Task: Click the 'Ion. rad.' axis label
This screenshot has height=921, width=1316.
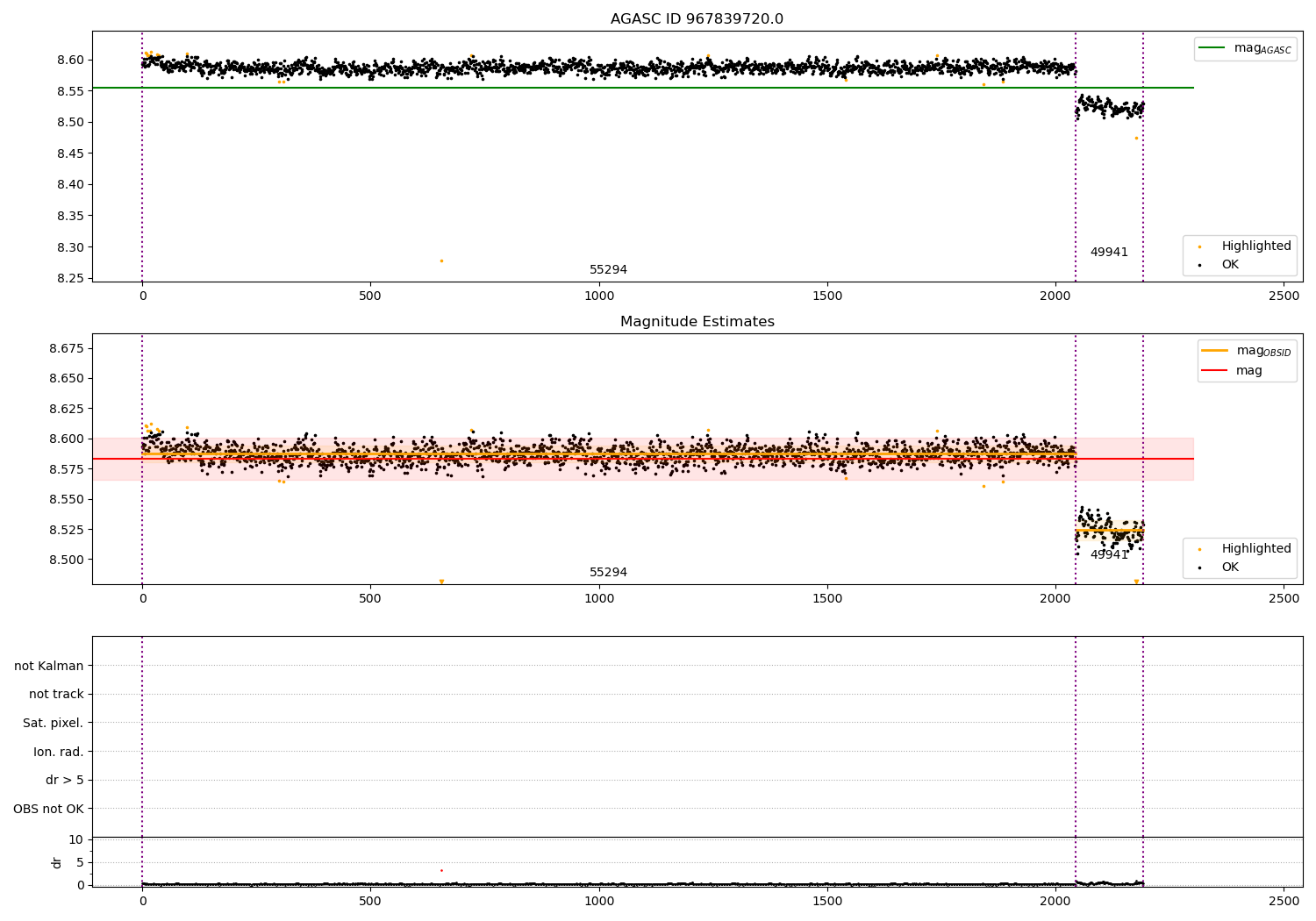Action: 59,752
